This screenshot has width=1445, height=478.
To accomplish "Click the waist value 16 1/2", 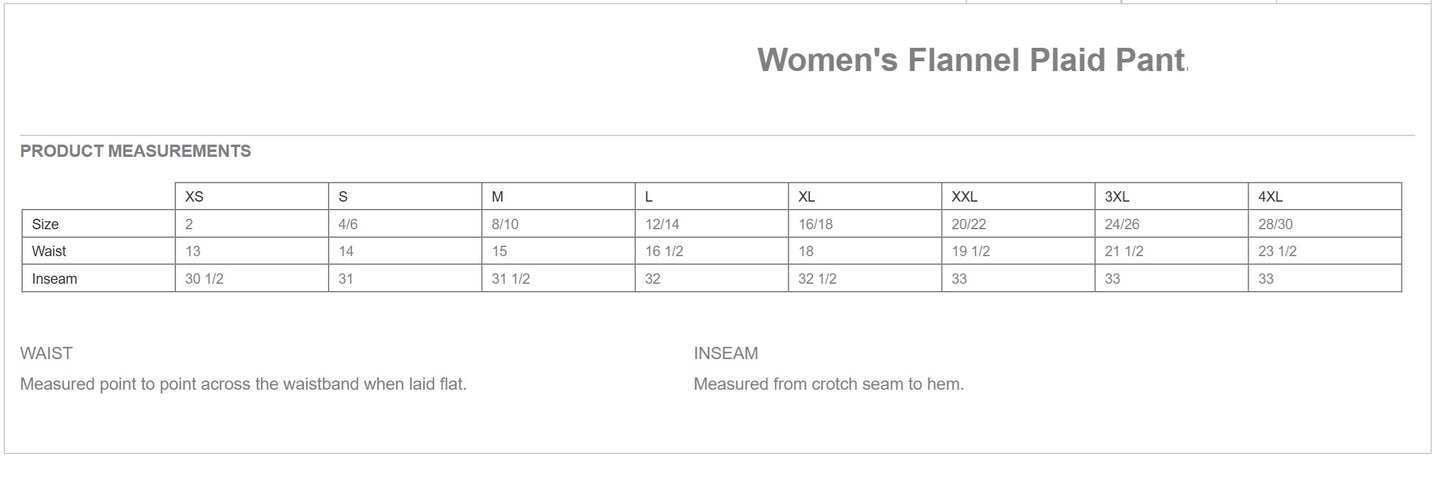I will point(664,252).
